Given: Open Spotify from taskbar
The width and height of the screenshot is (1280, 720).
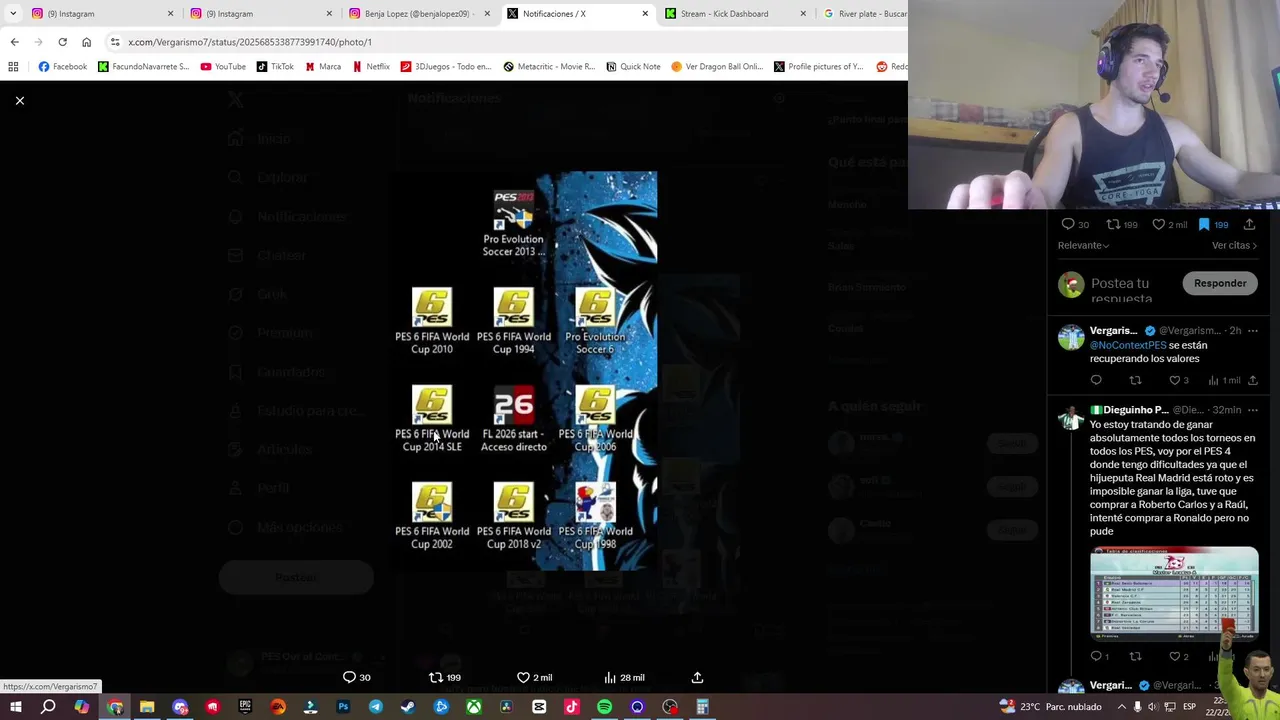Looking at the screenshot, I should 604,707.
